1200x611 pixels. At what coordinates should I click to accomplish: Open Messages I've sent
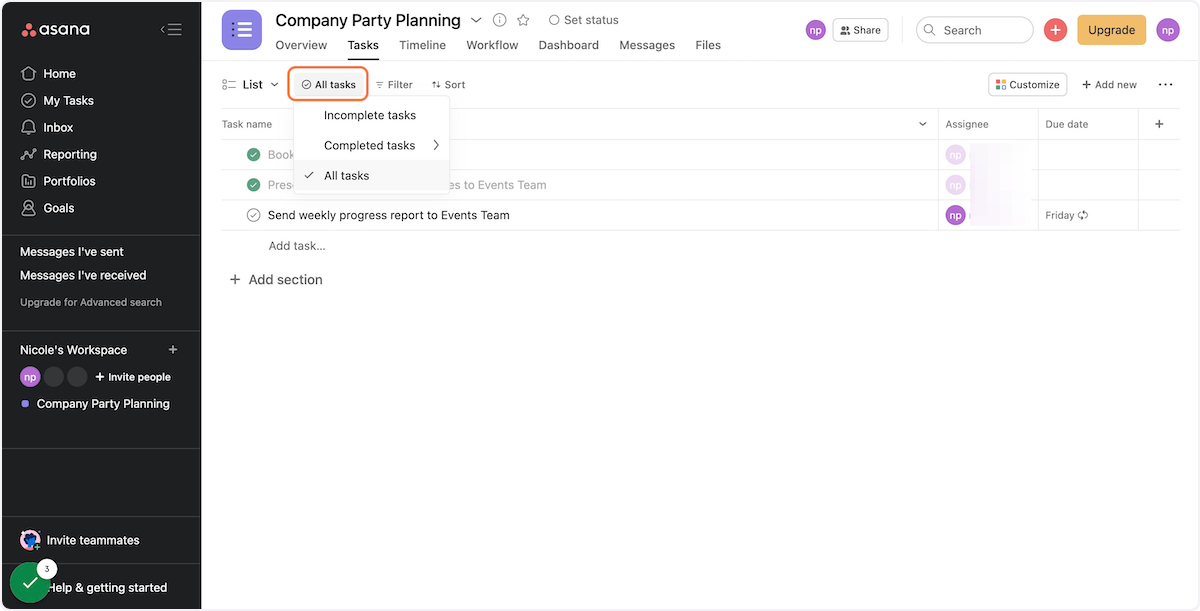pyautogui.click(x=72, y=252)
